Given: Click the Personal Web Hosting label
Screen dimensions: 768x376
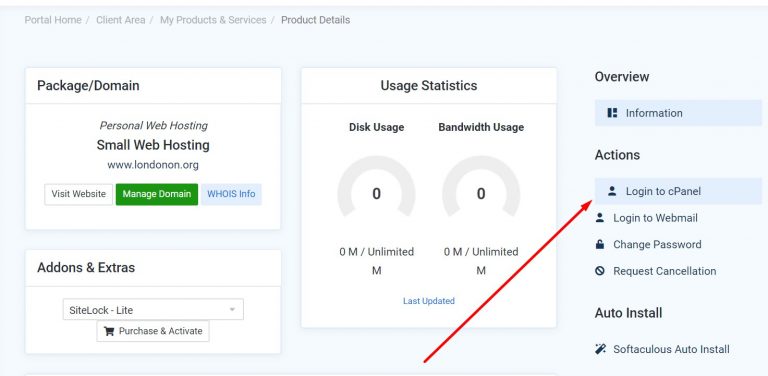Looking at the screenshot, I should tap(153, 126).
